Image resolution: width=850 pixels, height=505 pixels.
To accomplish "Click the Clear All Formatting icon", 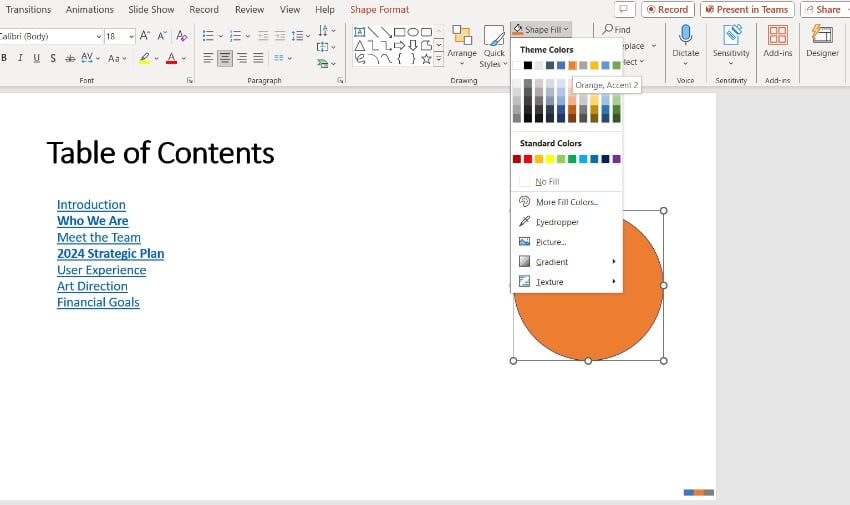I will click(x=181, y=36).
